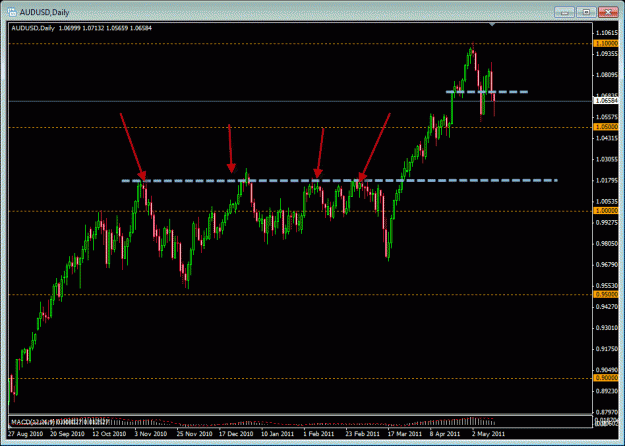Click the orange 1.00000 price level label

click(x=606, y=210)
